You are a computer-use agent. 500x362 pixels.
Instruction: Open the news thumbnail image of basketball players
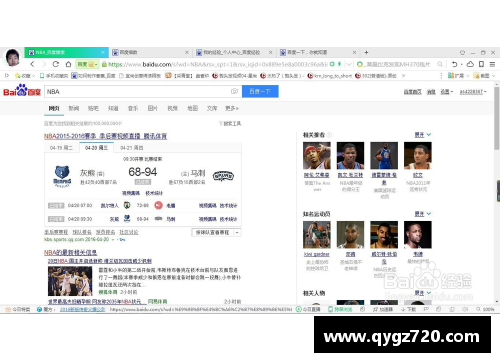tap(70, 281)
